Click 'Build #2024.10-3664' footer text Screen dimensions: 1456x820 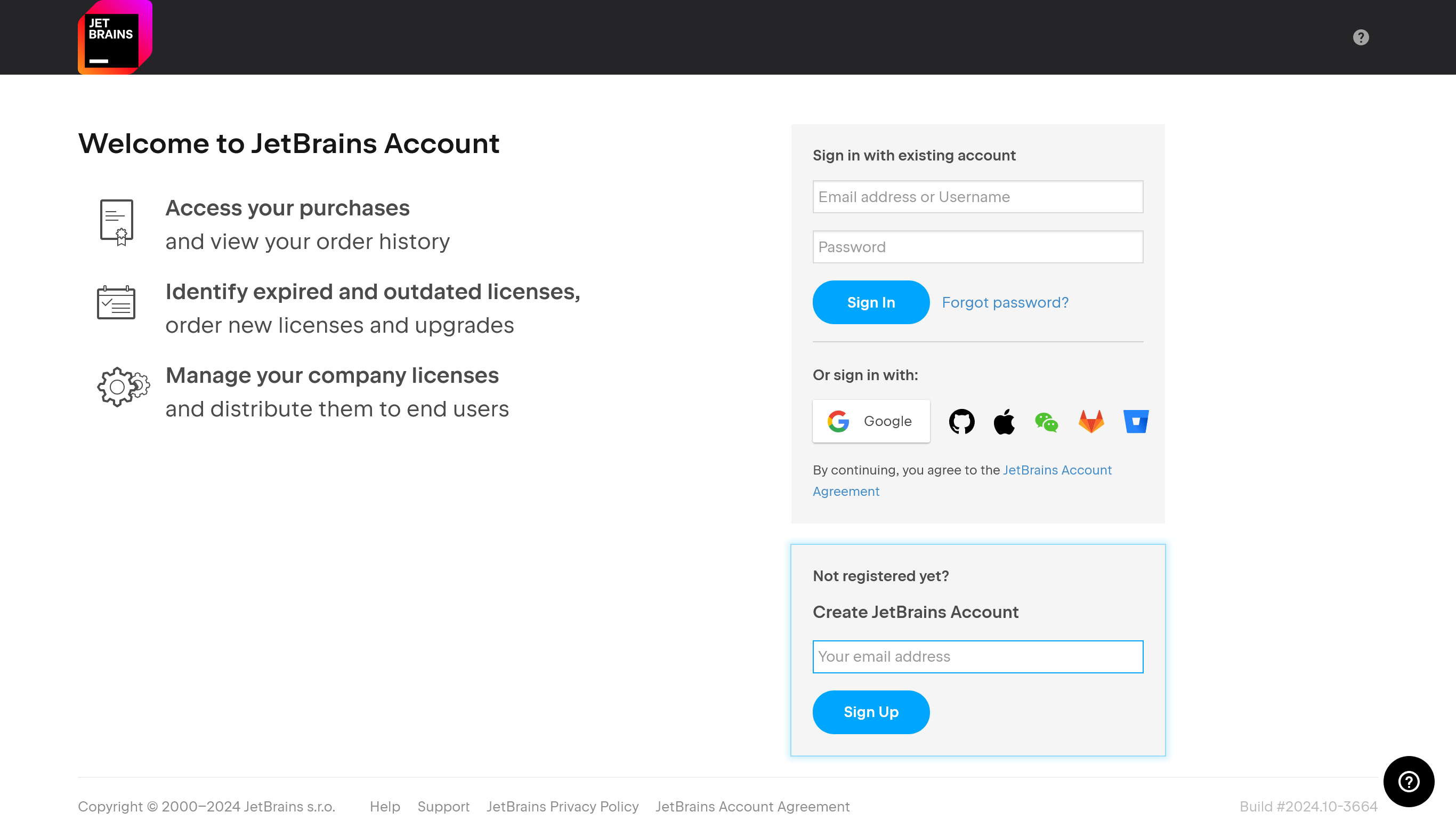1308,807
